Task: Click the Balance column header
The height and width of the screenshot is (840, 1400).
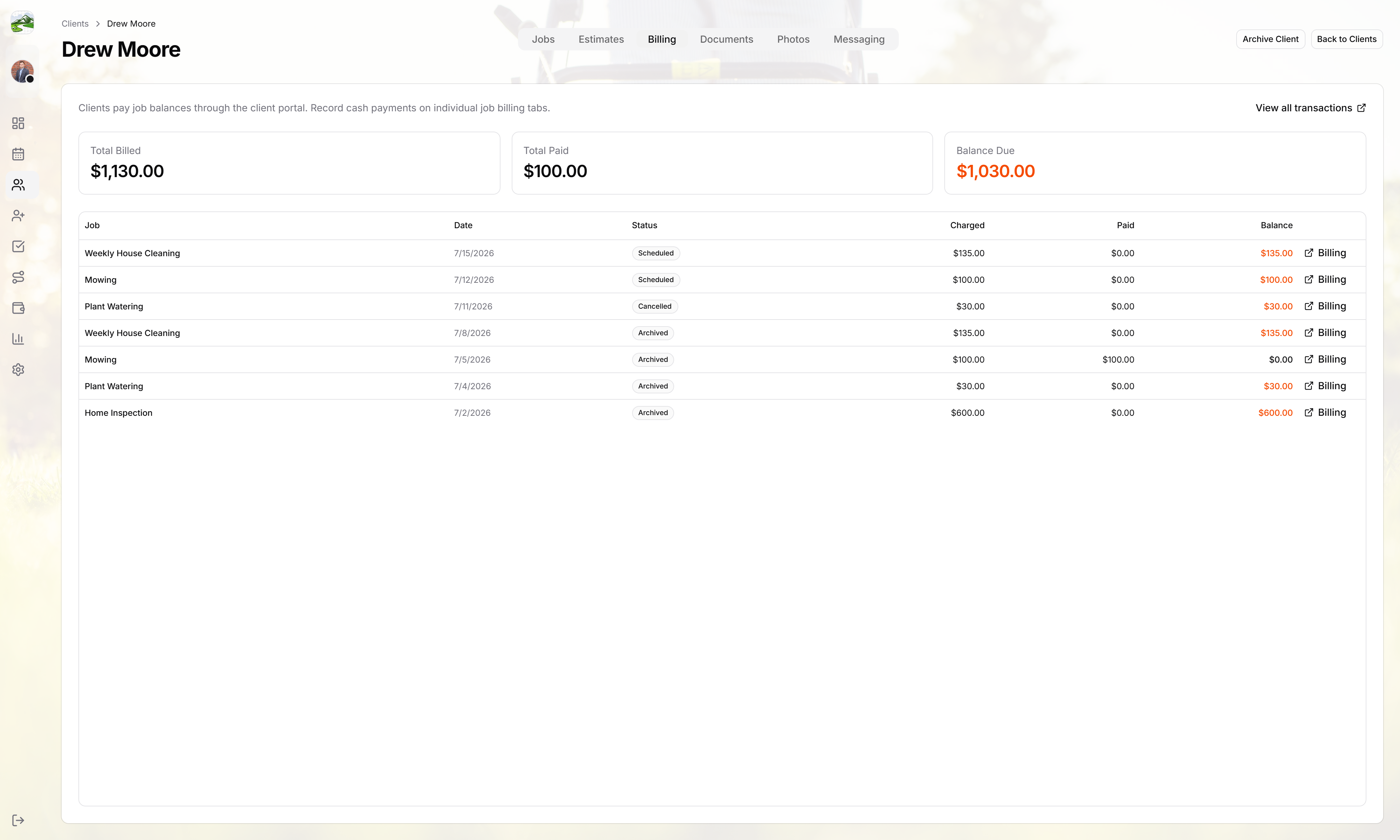Action: [x=1276, y=225]
